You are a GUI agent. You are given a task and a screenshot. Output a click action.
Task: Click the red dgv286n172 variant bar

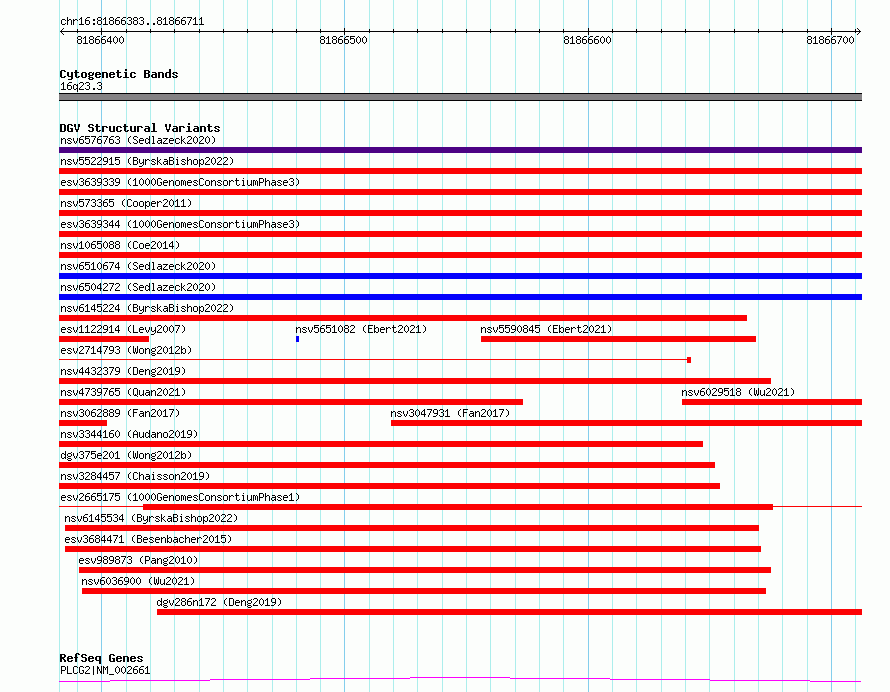pos(509,612)
